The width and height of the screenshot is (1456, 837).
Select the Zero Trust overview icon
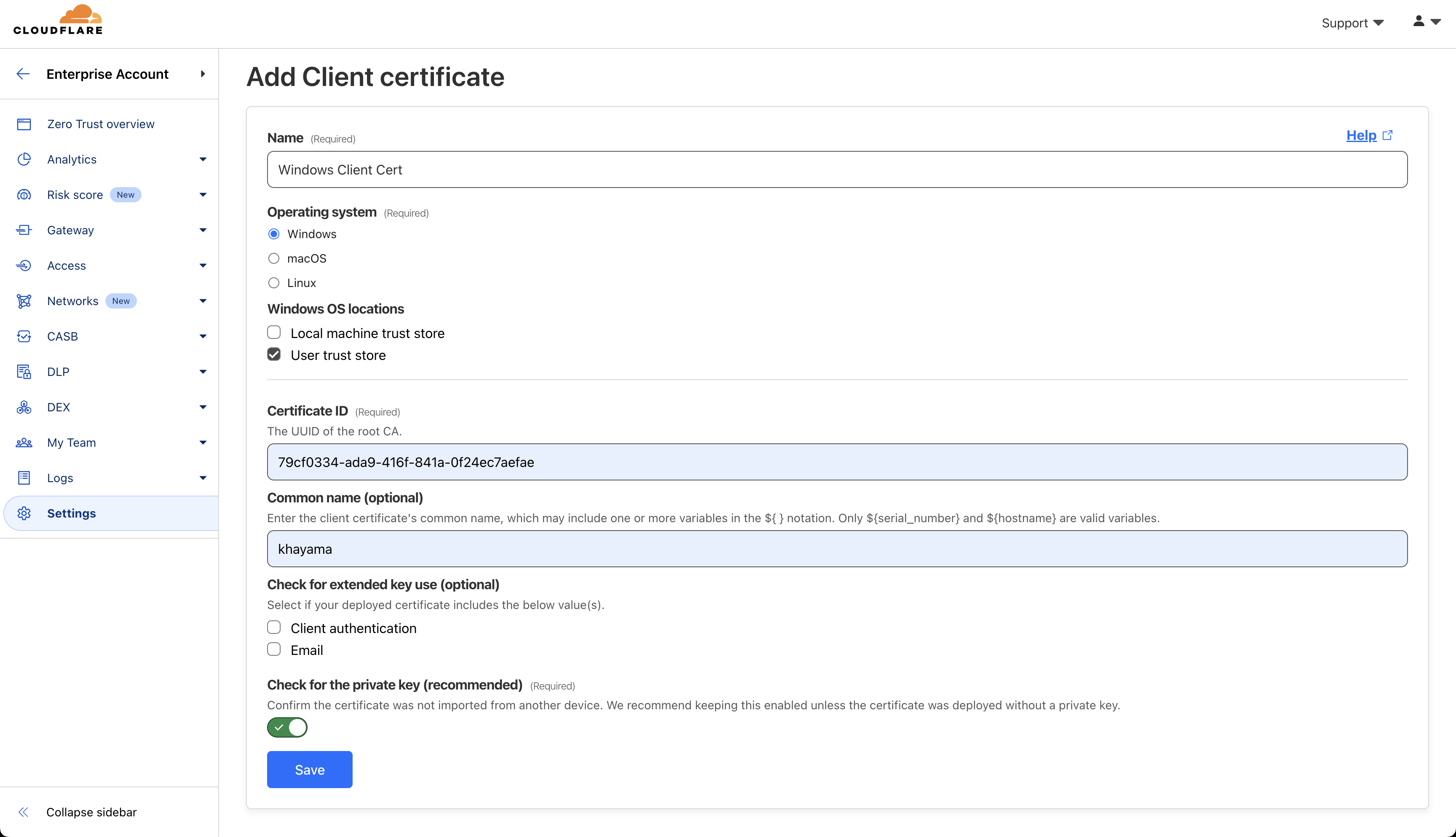[24, 123]
